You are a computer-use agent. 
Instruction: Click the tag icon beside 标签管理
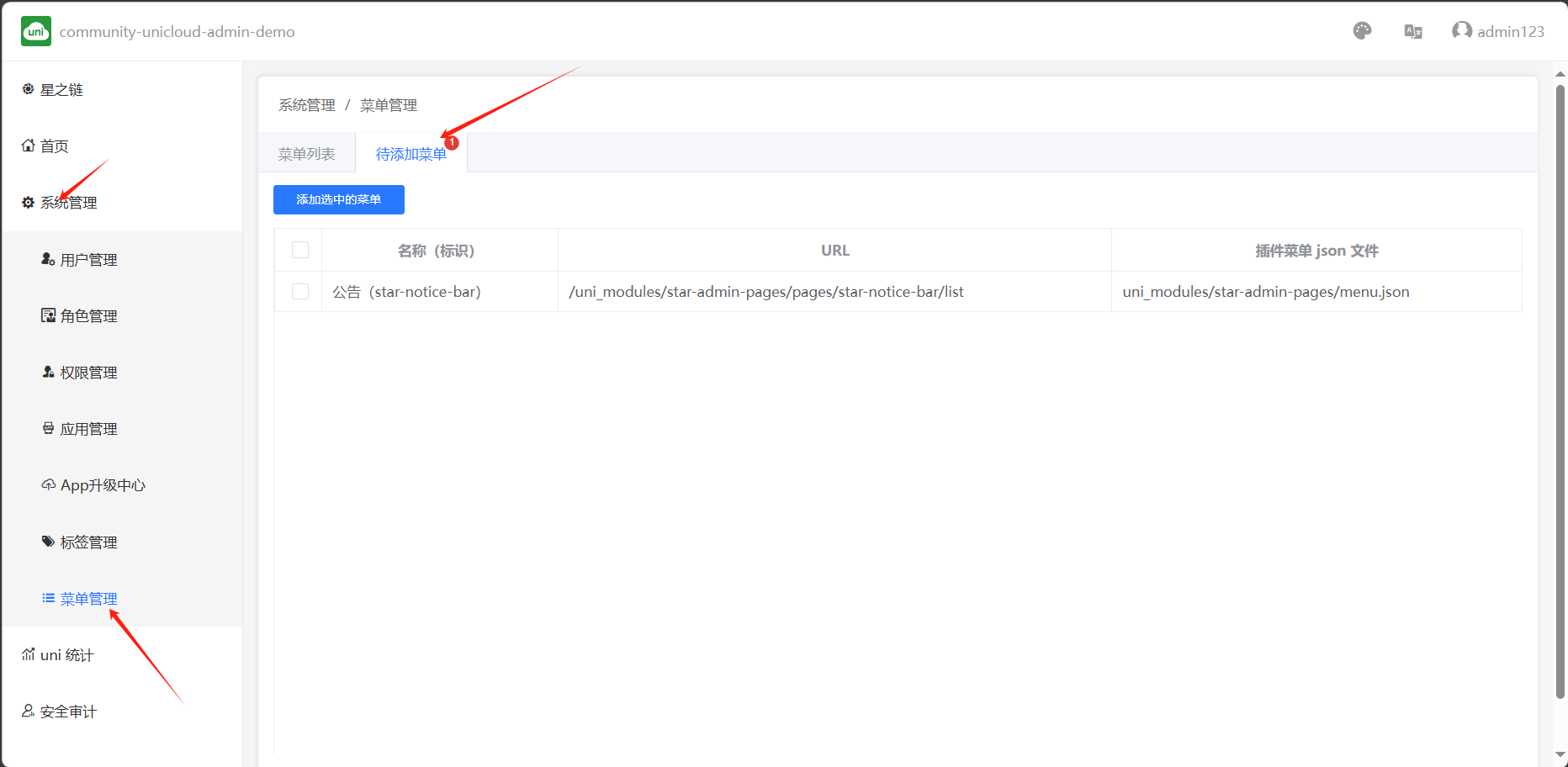pos(48,542)
